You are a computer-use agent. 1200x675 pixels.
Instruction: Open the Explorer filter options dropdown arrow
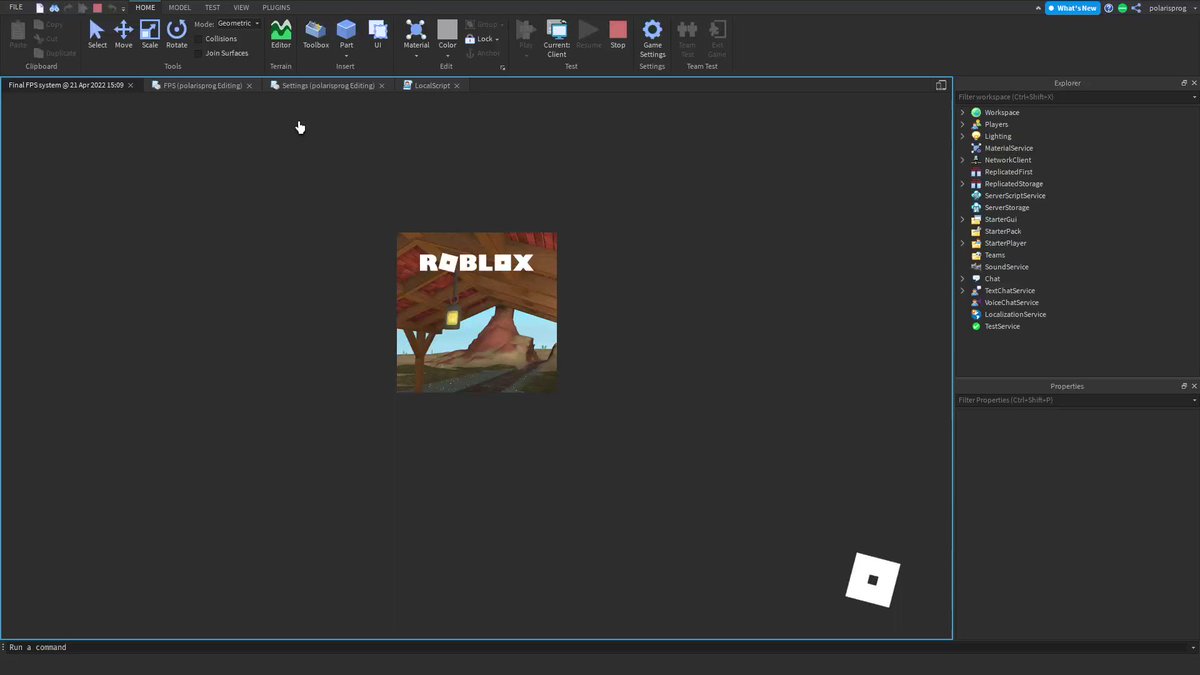pyautogui.click(x=1194, y=97)
